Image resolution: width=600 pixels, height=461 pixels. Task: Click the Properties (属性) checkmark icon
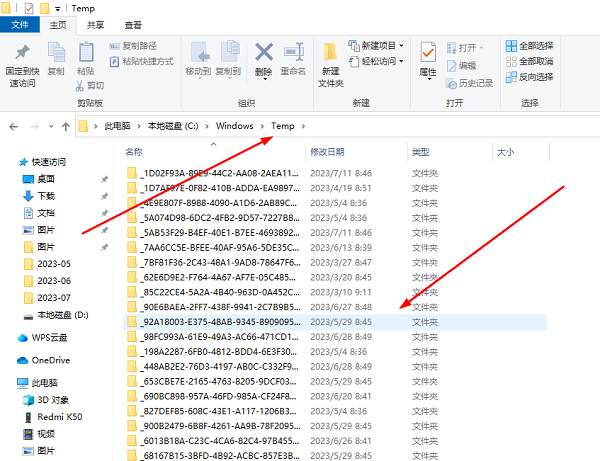pos(428,52)
